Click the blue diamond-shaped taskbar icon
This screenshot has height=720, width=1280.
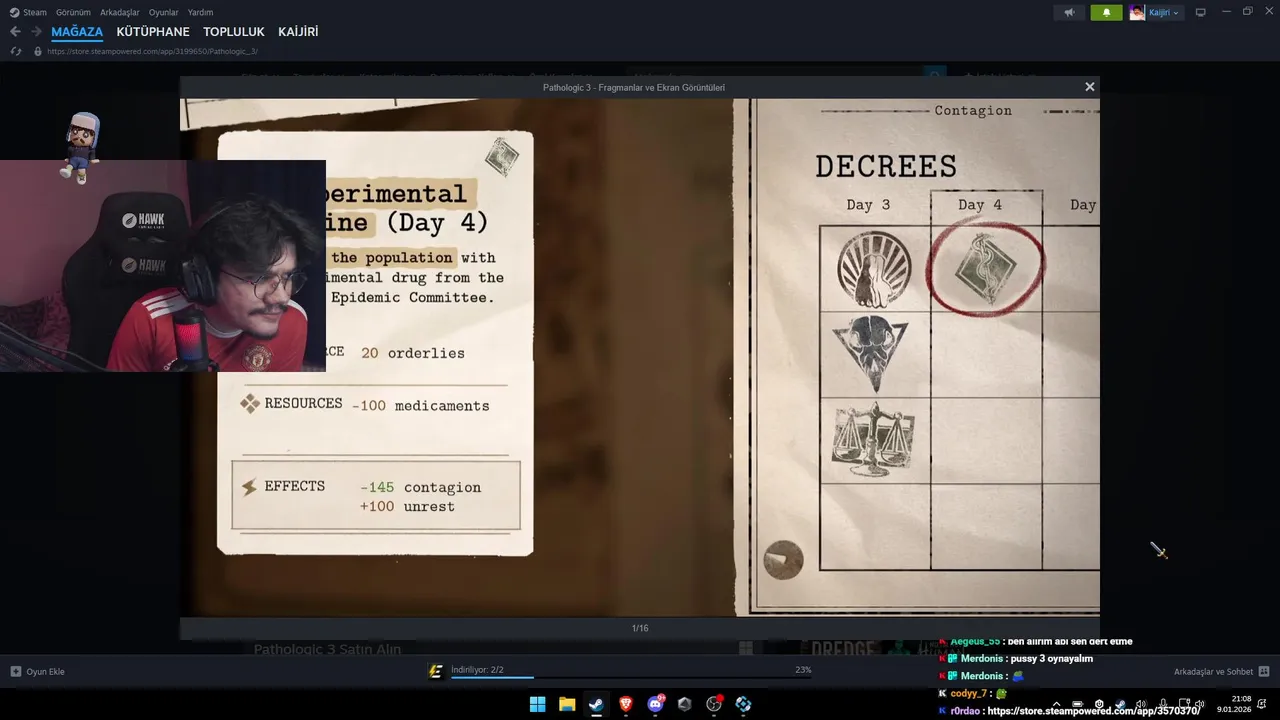coord(743,704)
